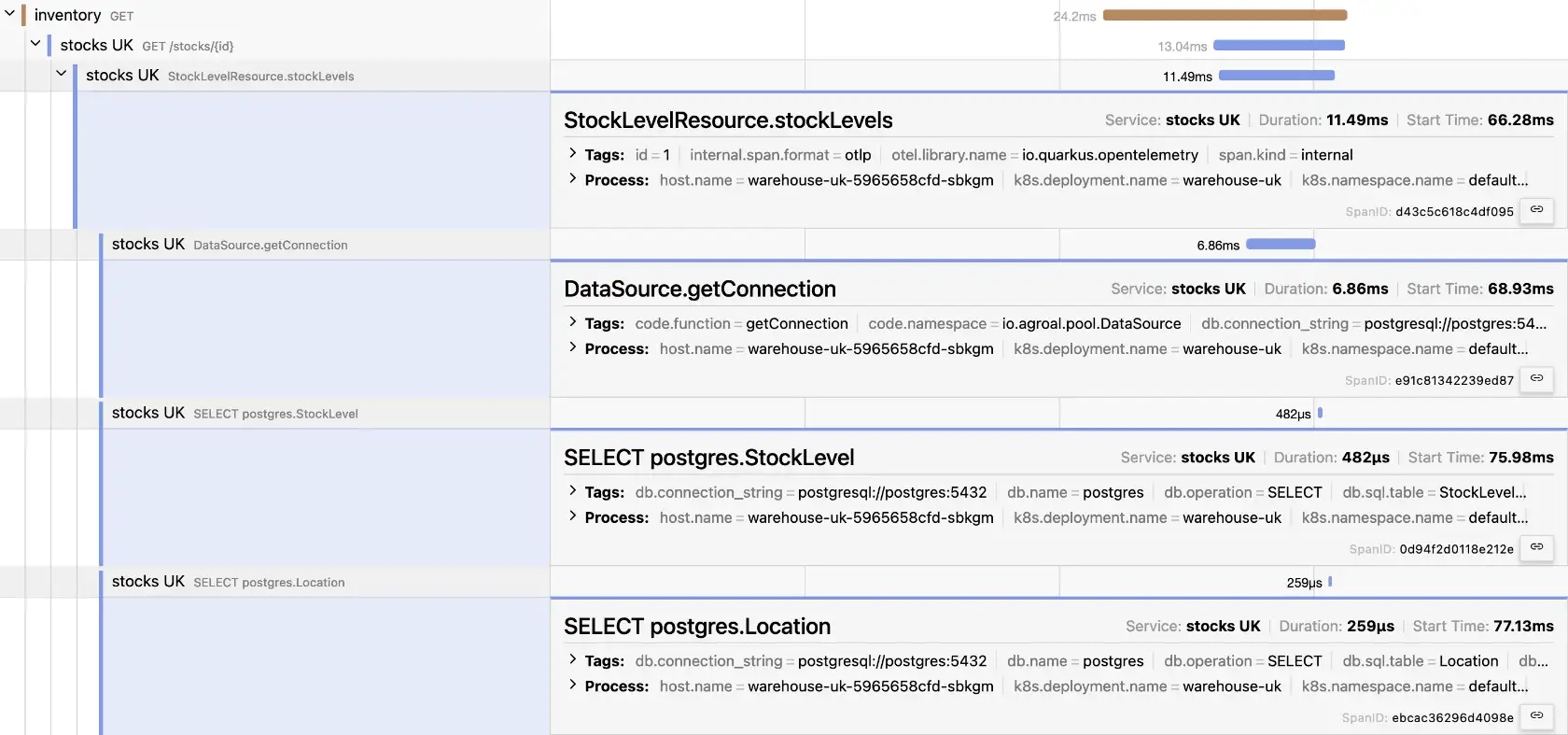
Task: Copy link for span ebcac36296d4098e
Action: click(x=1536, y=716)
